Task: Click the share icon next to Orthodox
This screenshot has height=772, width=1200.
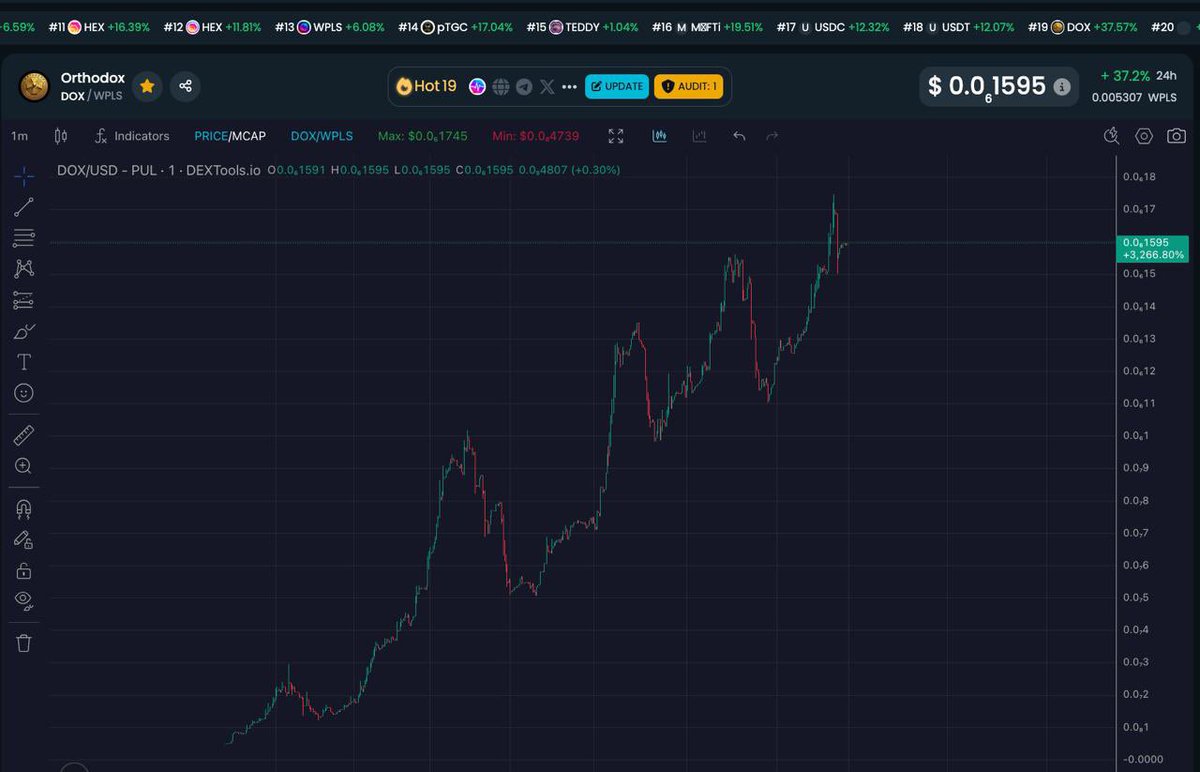Action: tap(185, 86)
